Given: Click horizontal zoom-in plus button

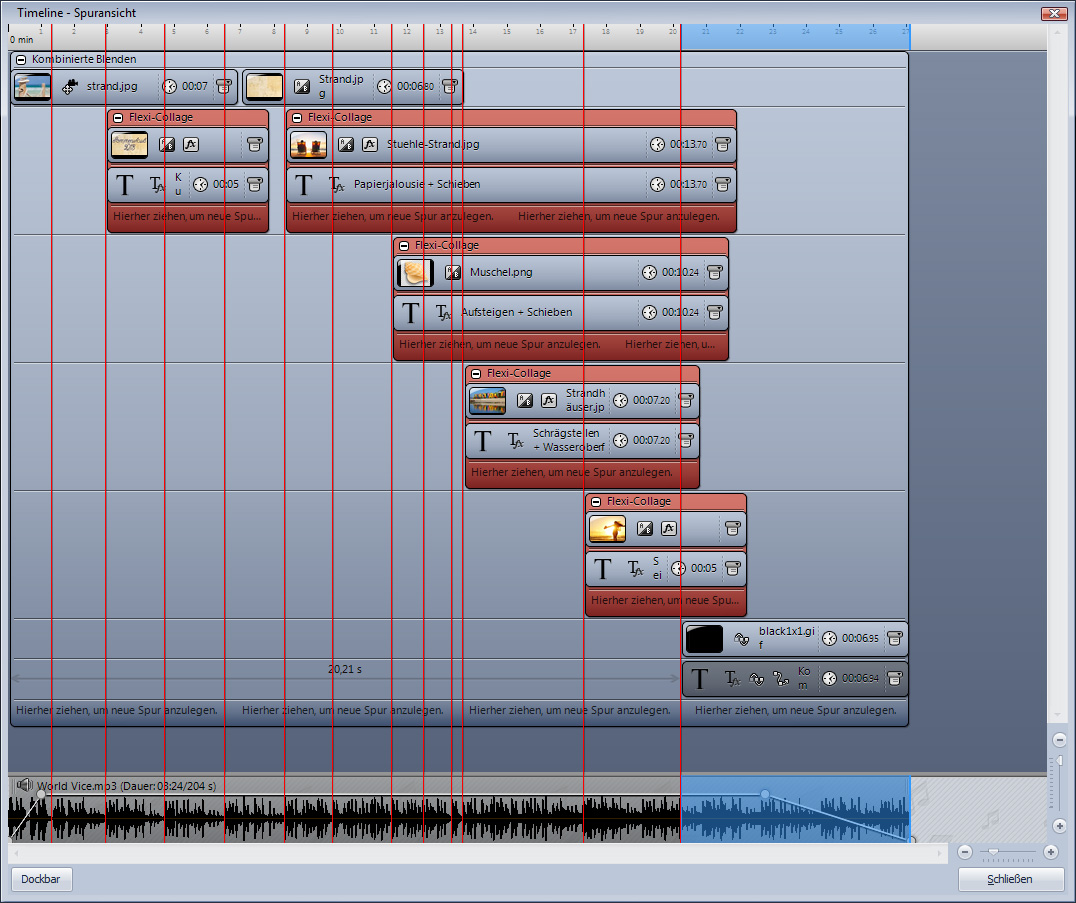Looking at the screenshot, I should point(1050,852).
